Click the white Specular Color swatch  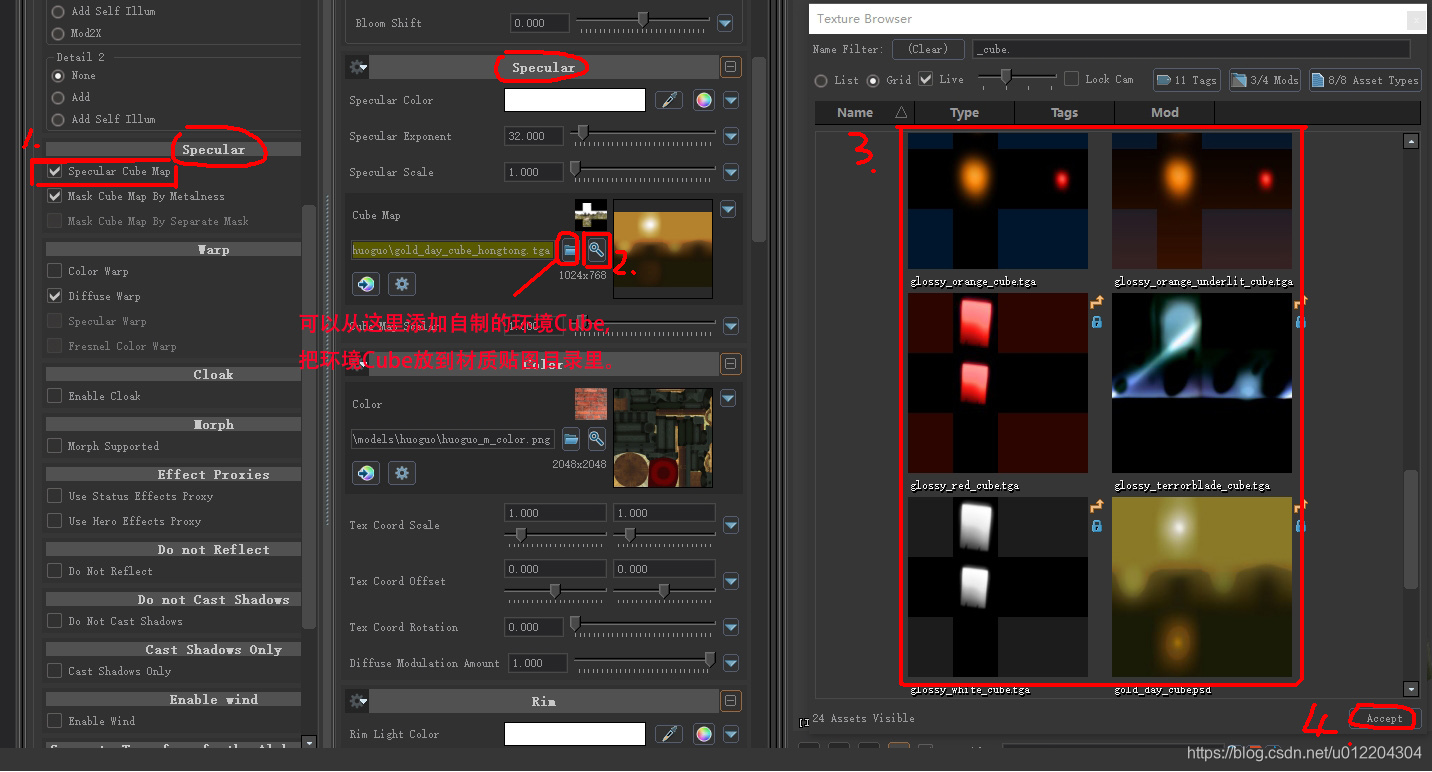(575, 100)
